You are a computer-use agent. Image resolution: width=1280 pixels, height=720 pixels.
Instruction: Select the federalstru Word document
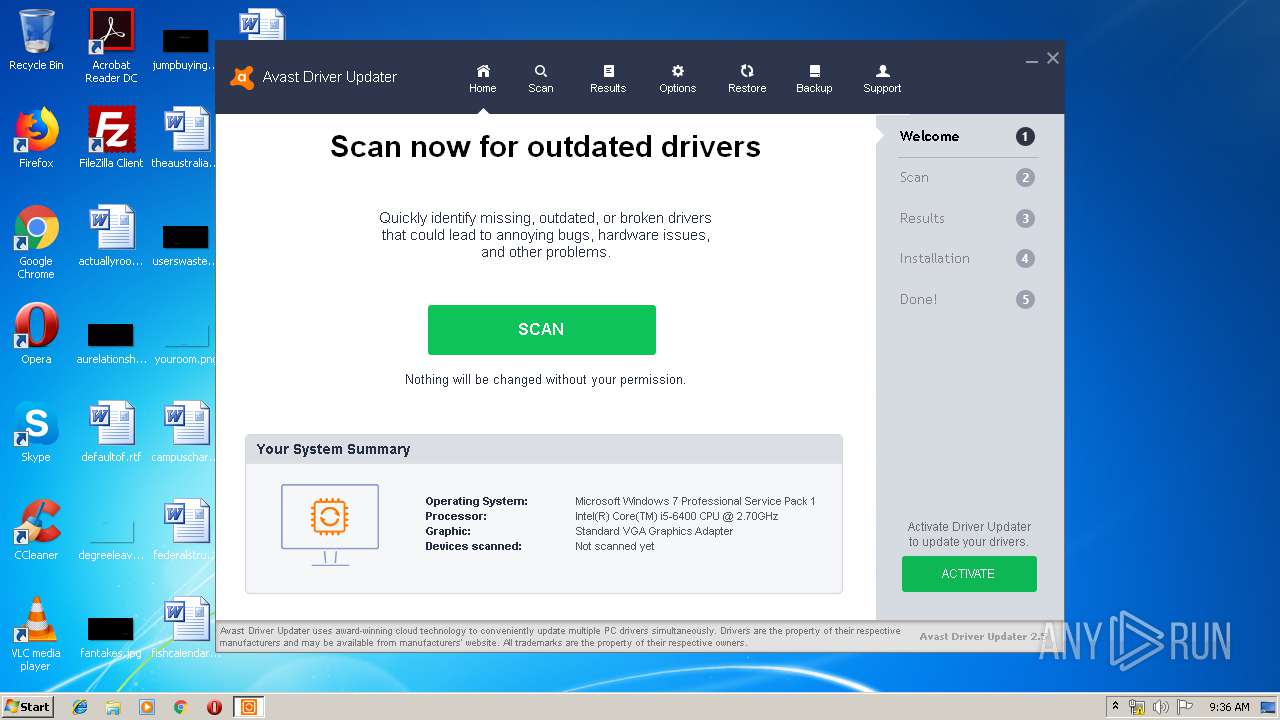[x=185, y=530]
